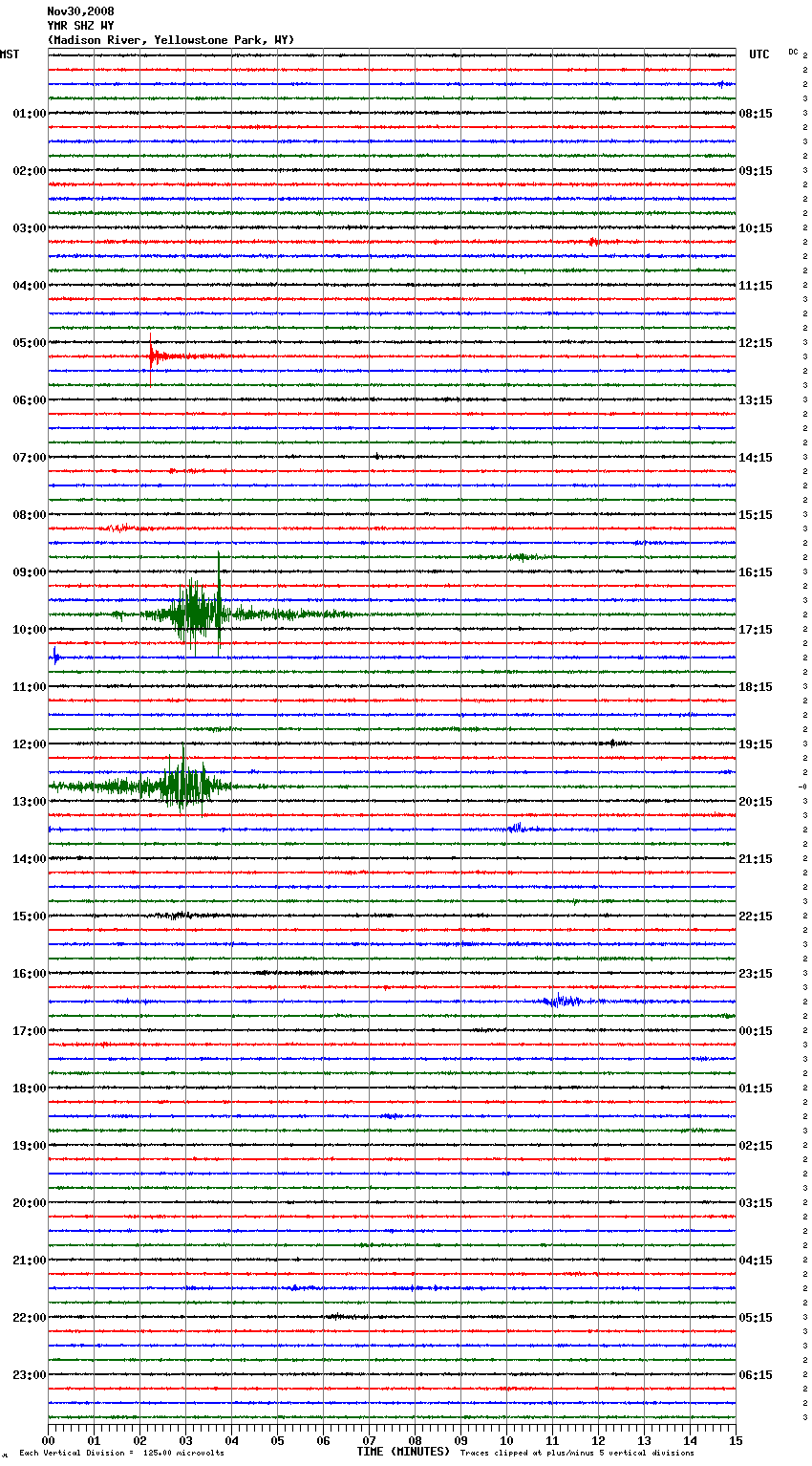Click the "20:15" UTC time label
The width and height of the screenshot is (812, 1466).
[x=756, y=802]
